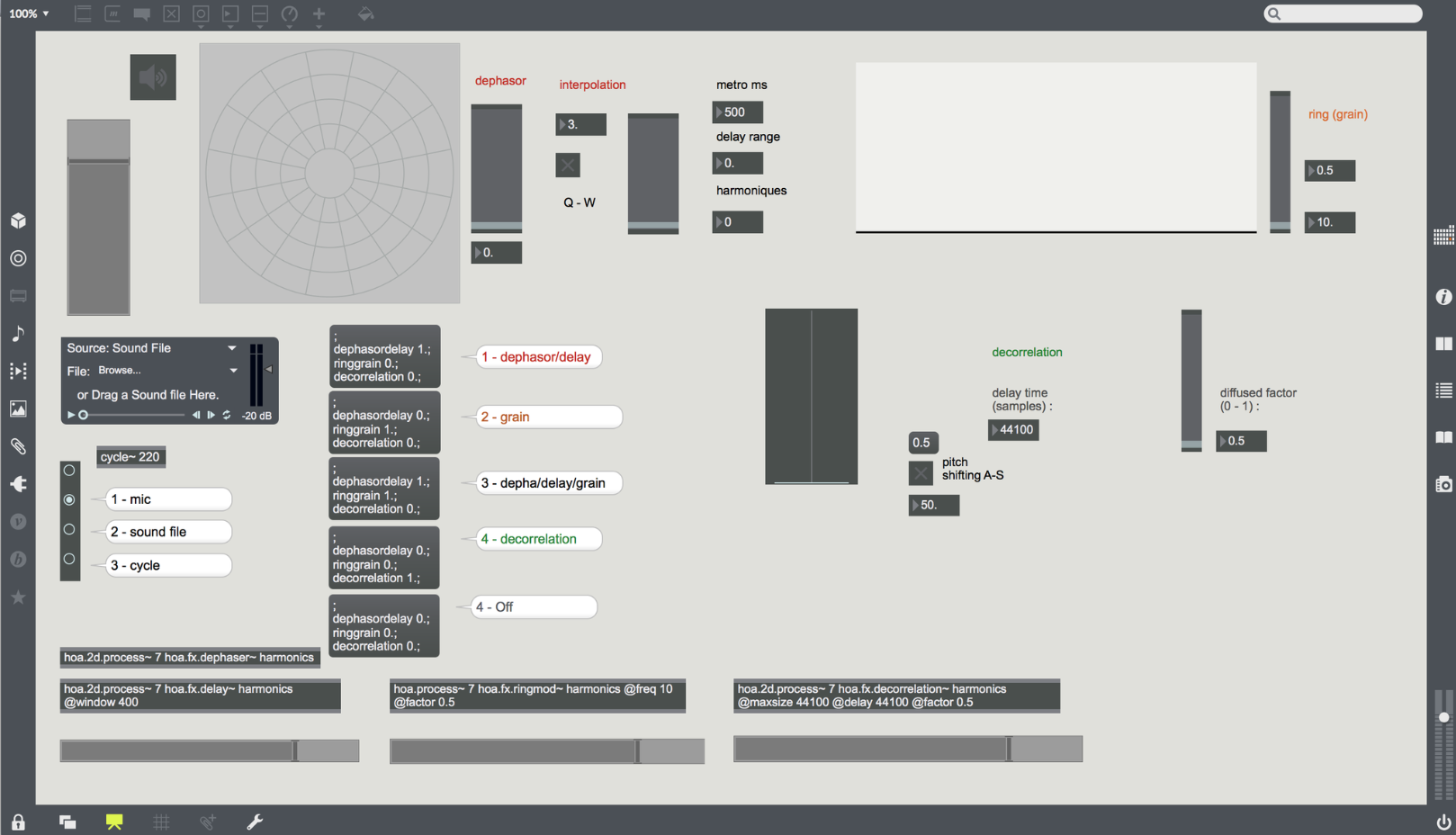The width and height of the screenshot is (1456, 835).
Task: Click the paint bucket icon in top toolbar
Action: 365,13
